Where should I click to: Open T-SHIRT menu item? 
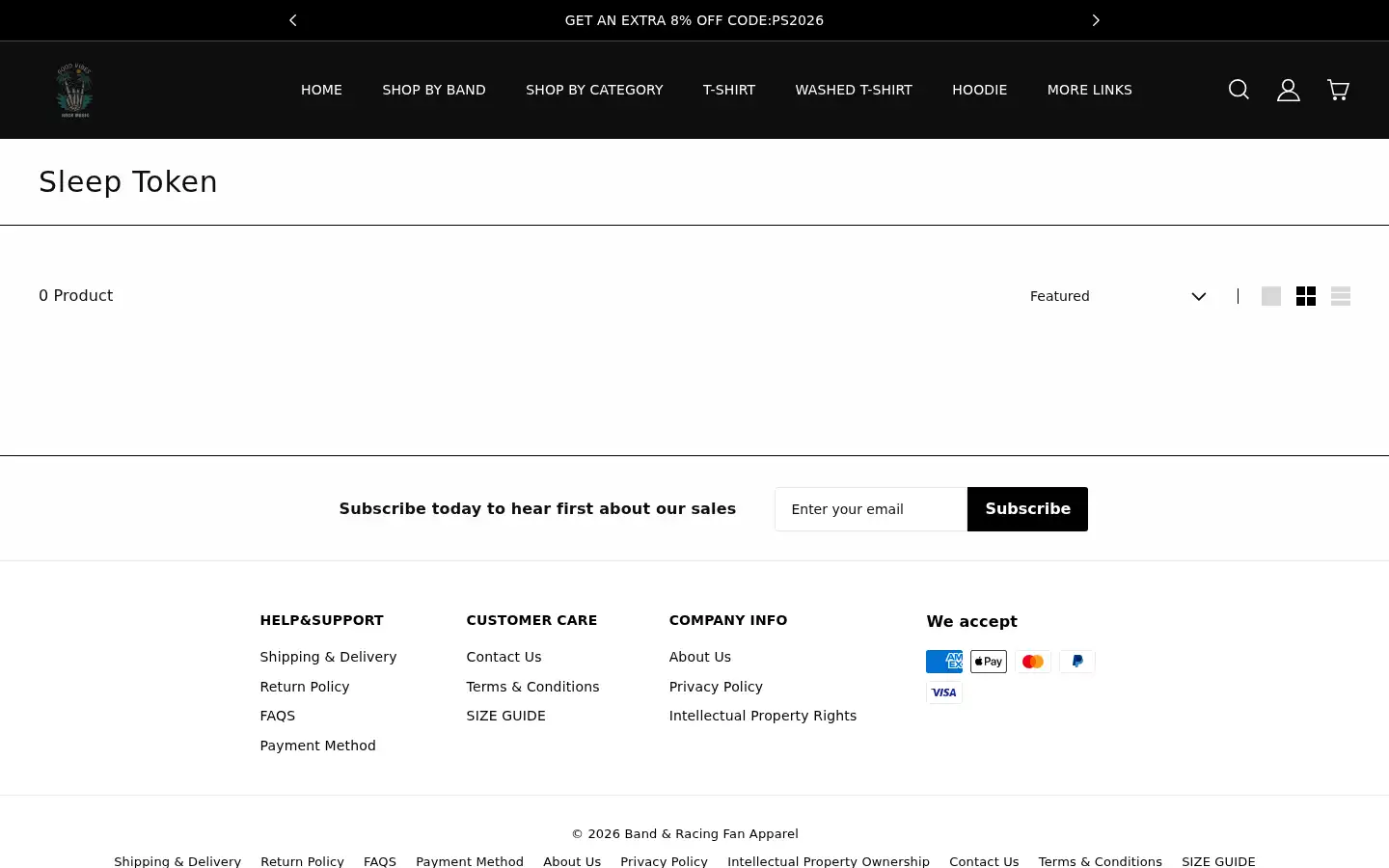(x=729, y=90)
